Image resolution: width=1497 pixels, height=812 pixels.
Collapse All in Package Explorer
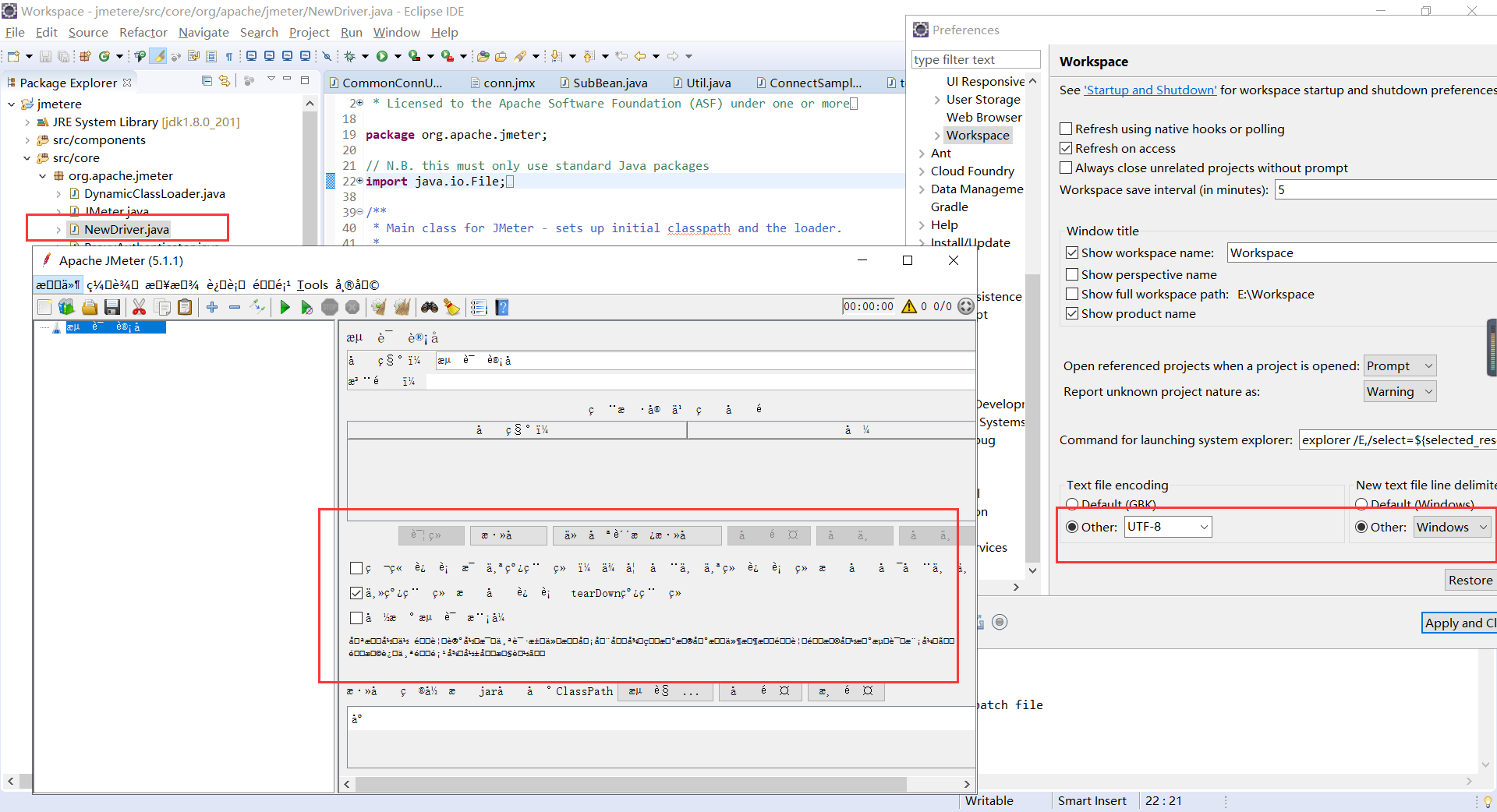207,81
